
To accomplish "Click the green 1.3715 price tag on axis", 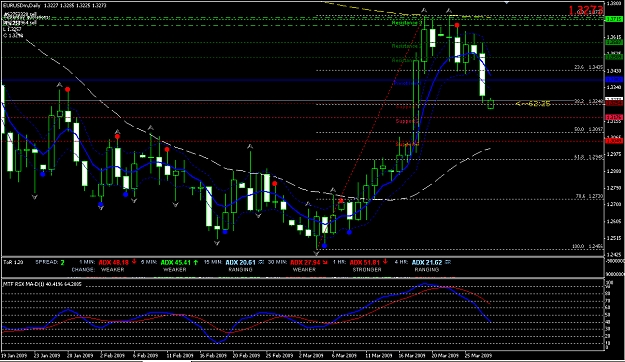I will [614, 19].
